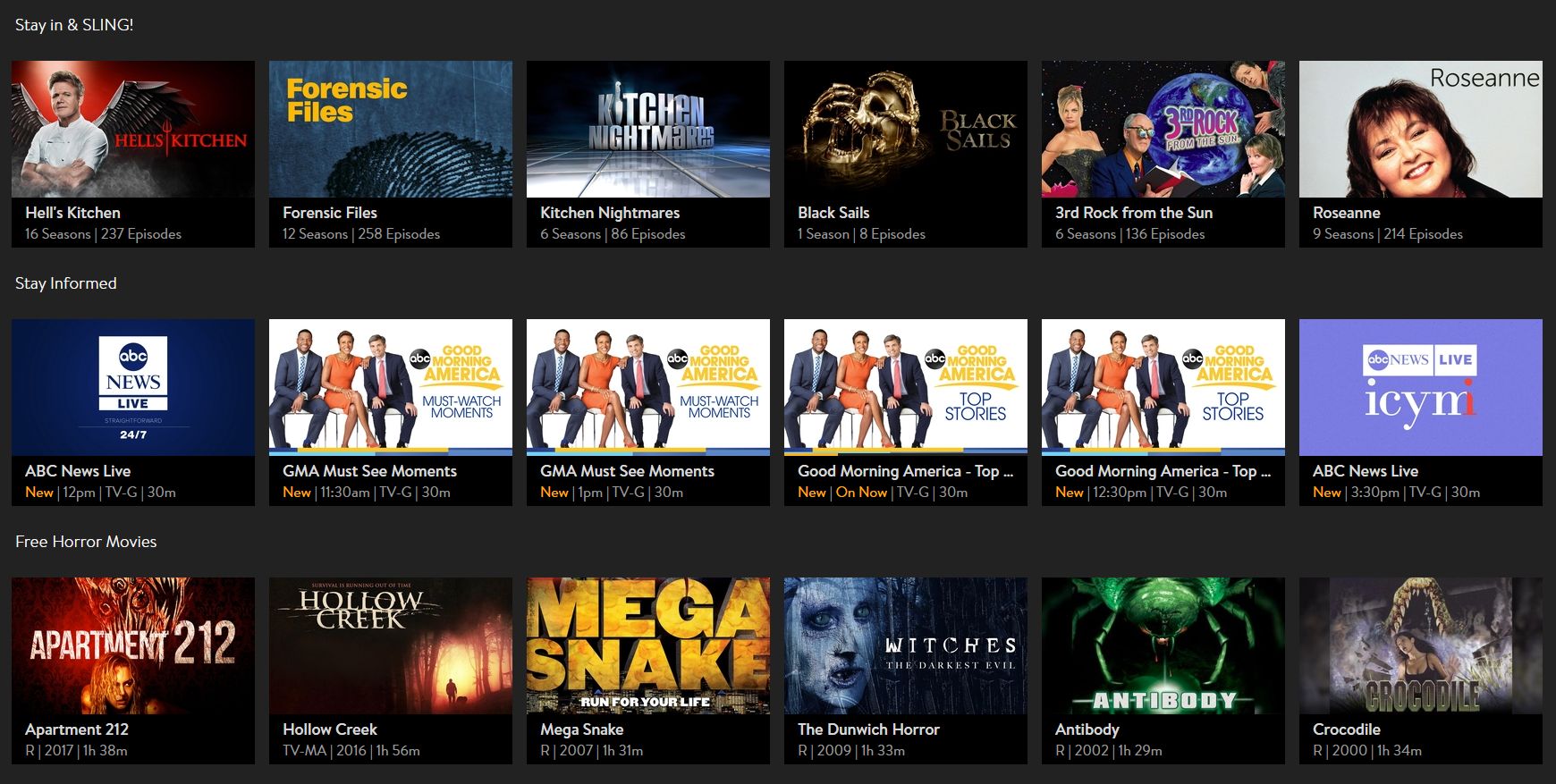The image size is (1556, 784).
Task: Click the '16 Seasons | 237 Episodes' text
Action: point(103,234)
